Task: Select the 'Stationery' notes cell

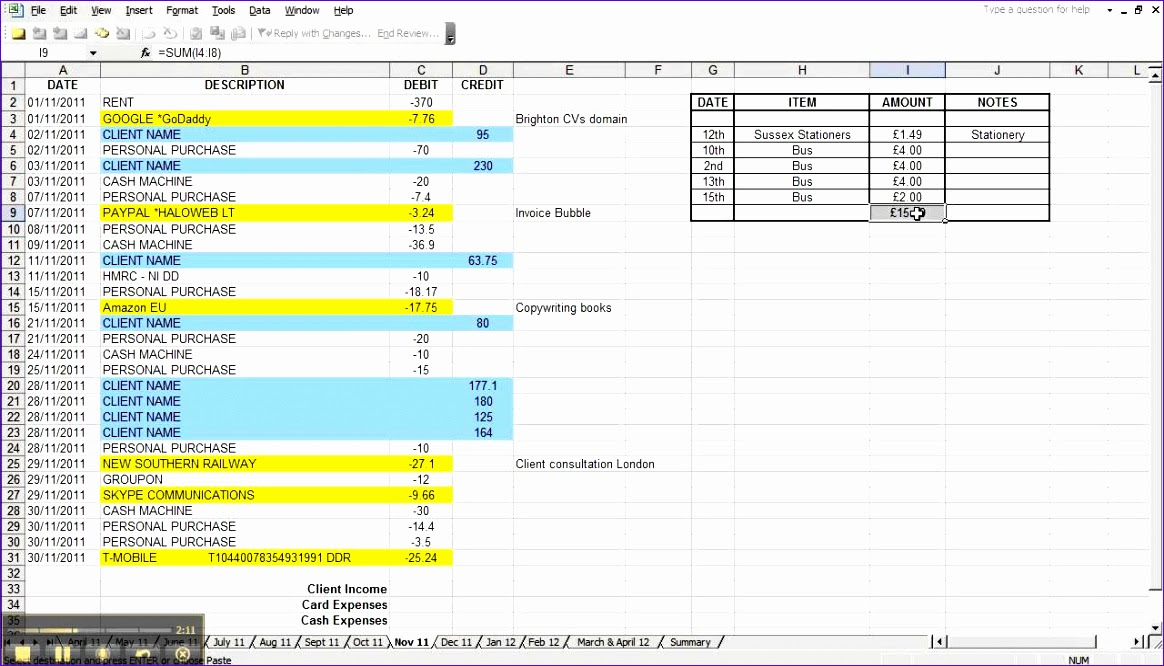Action: coord(998,134)
